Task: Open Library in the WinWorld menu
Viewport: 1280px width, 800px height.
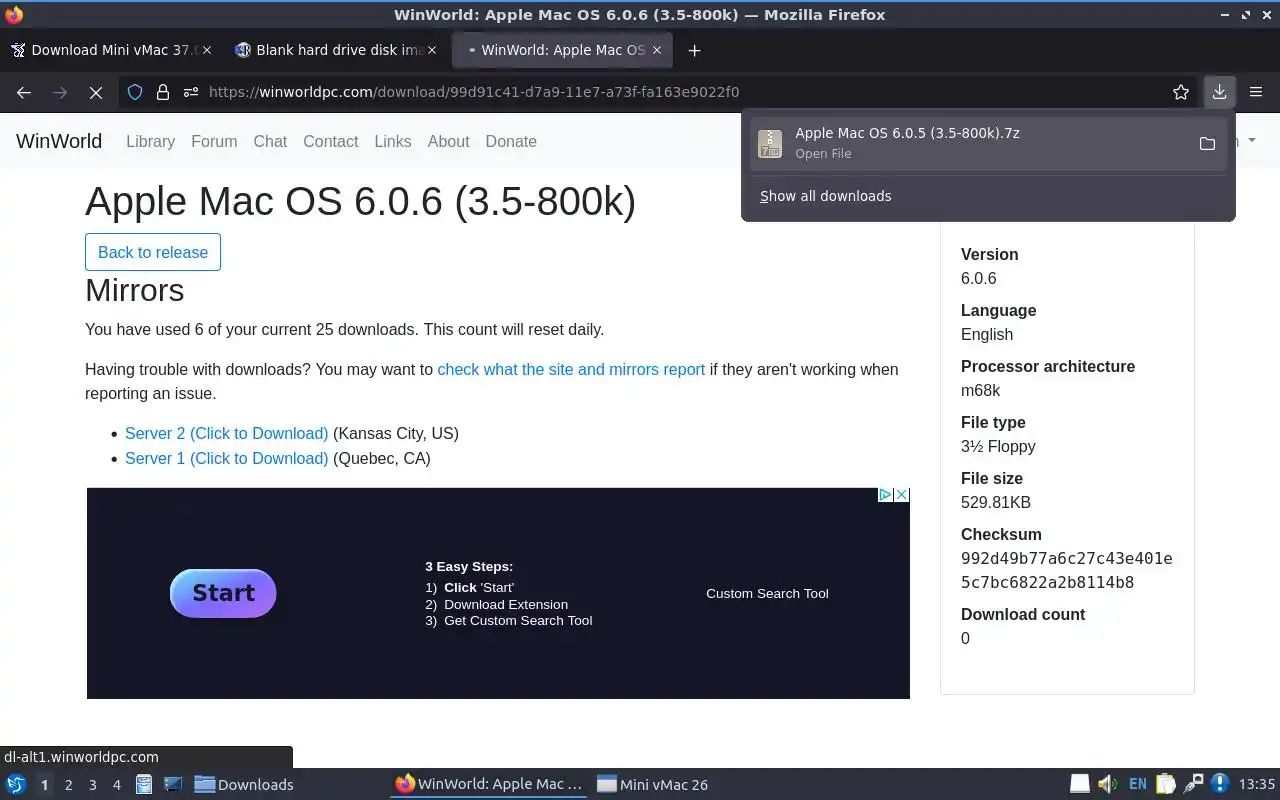Action: click(150, 141)
